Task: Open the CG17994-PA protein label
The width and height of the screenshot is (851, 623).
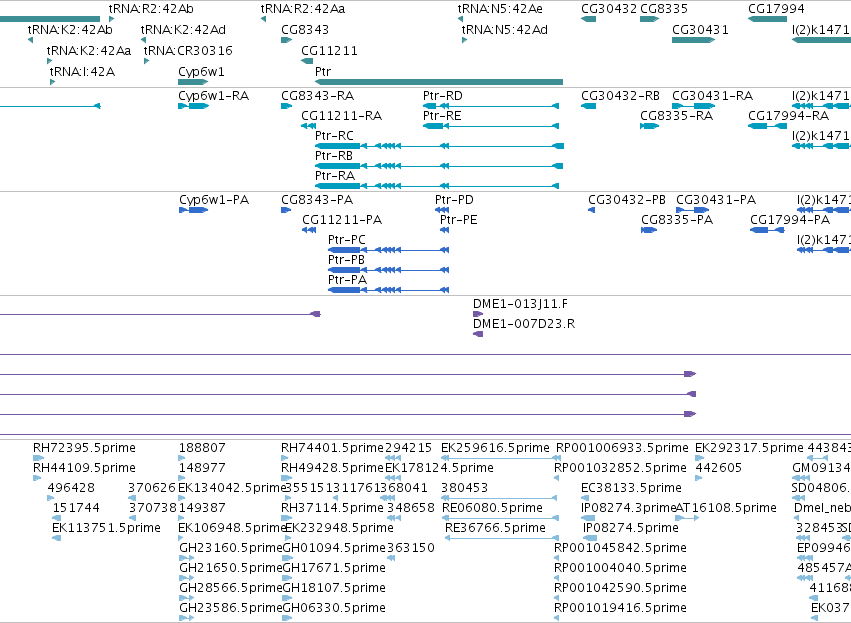Action: [x=790, y=220]
